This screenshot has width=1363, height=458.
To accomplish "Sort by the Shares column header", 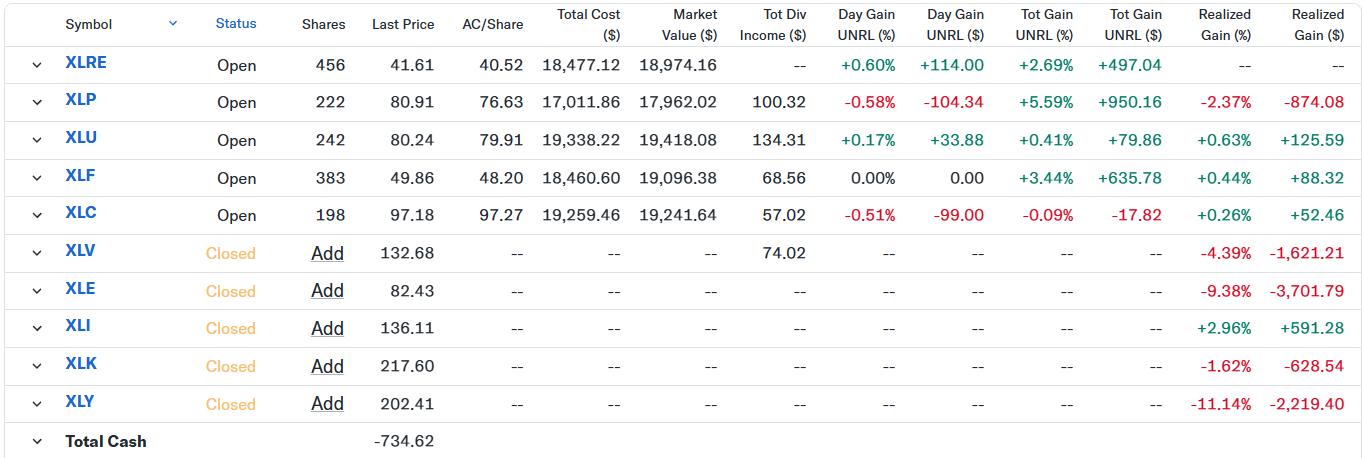I will [323, 24].
